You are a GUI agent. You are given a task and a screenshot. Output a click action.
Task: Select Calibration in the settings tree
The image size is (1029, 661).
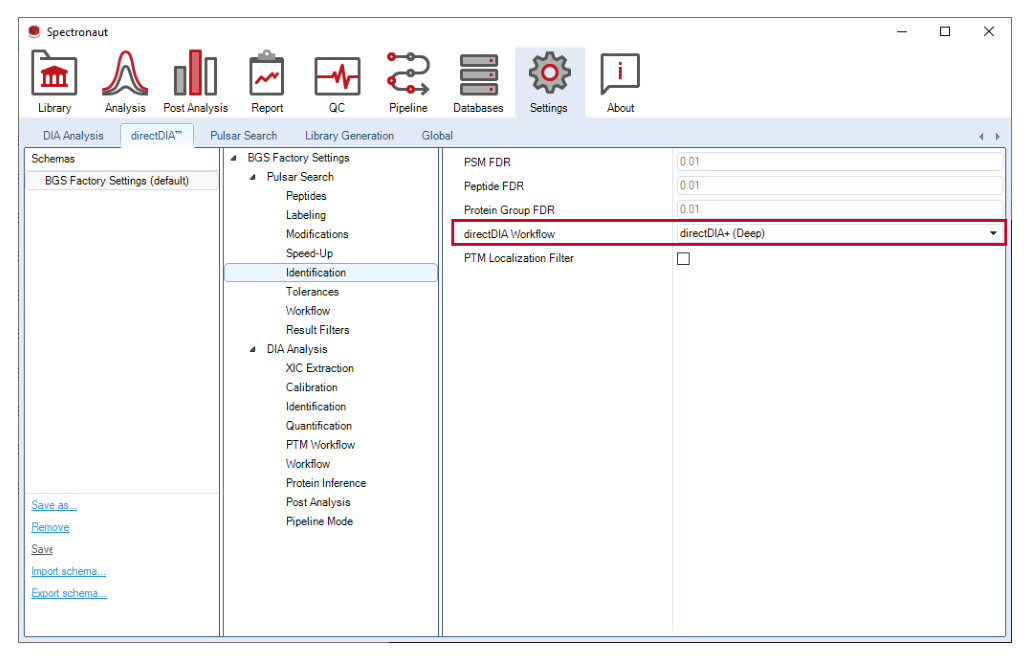312,387
